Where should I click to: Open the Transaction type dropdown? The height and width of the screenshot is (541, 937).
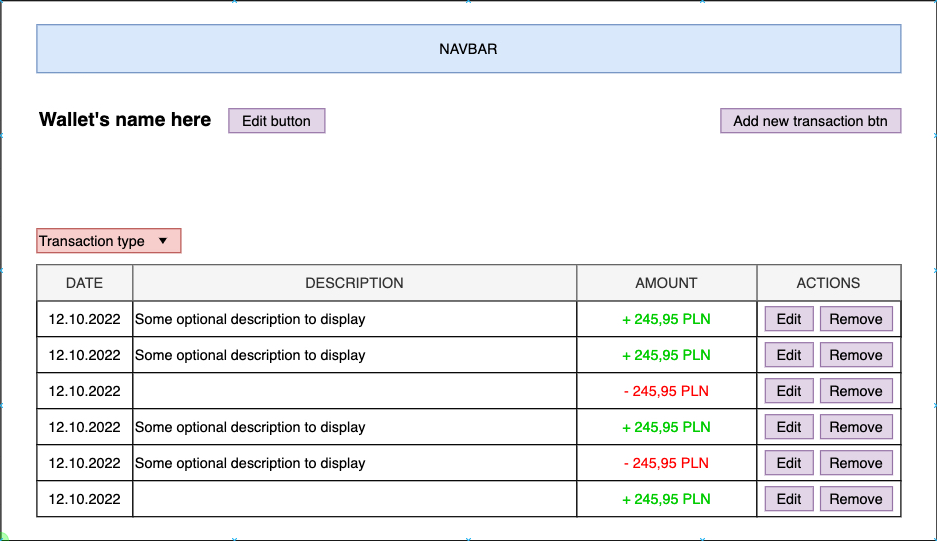click(109, 240)
